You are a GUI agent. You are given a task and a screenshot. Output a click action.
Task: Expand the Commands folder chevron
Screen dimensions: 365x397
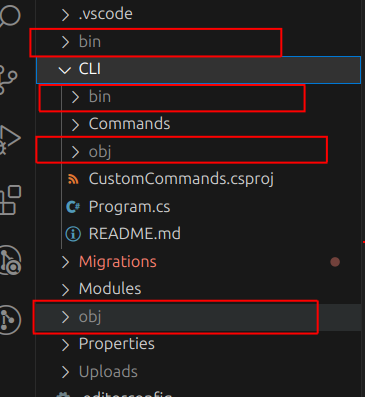(75, 125)
